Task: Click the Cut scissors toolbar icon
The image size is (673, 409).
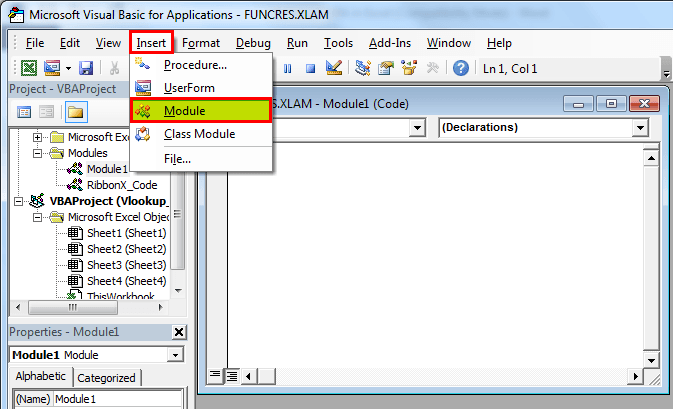Action: [x=114, y=68]
